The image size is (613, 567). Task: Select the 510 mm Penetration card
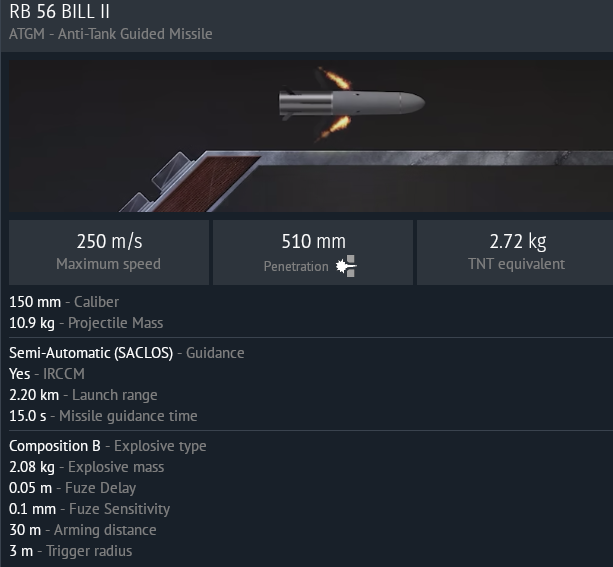click(x=313, y=252)
